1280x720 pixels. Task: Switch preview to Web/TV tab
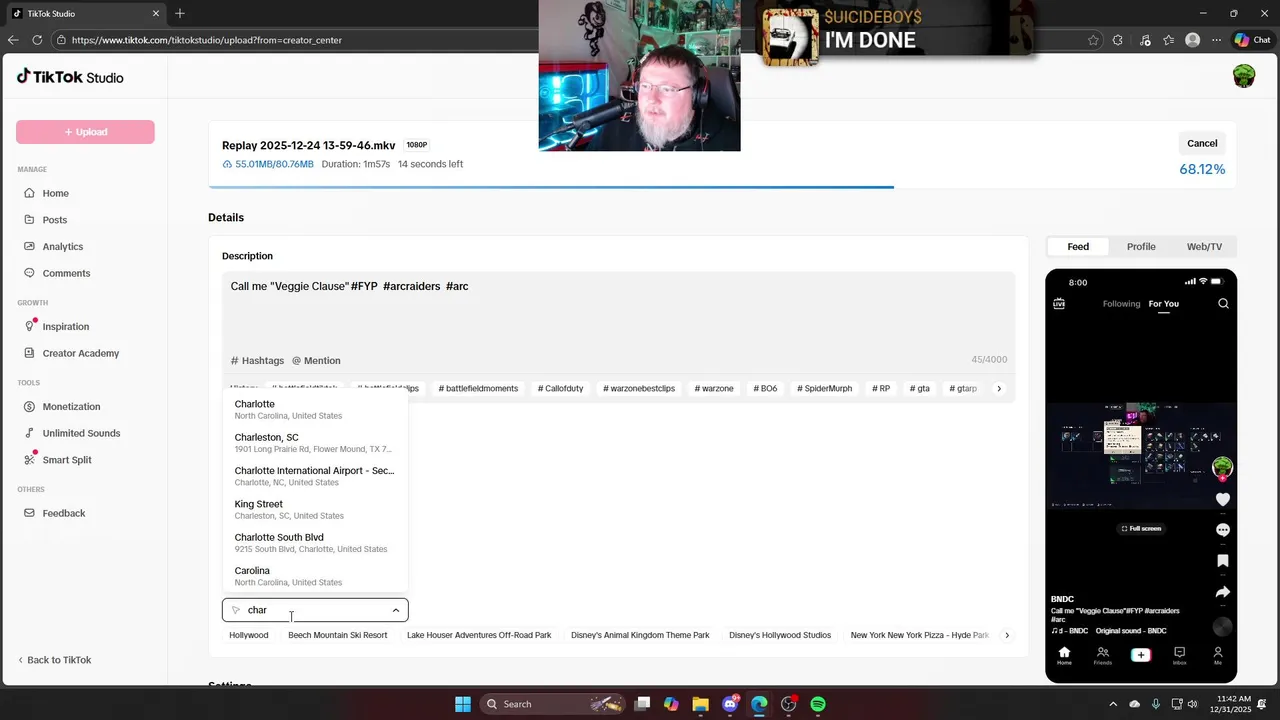tap(1204, 246)
